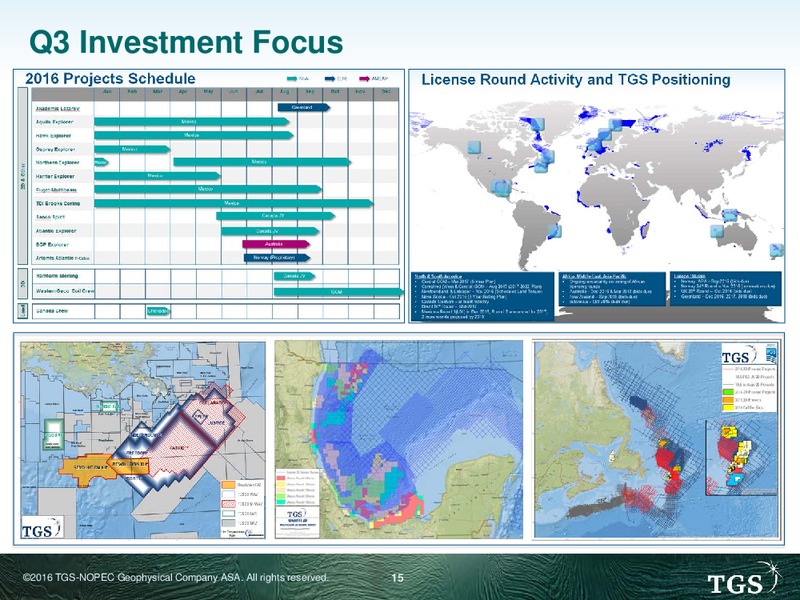Click the 'WesternGeco Coil Crew' row label
800x600 pixels.
tap(65, 291)
